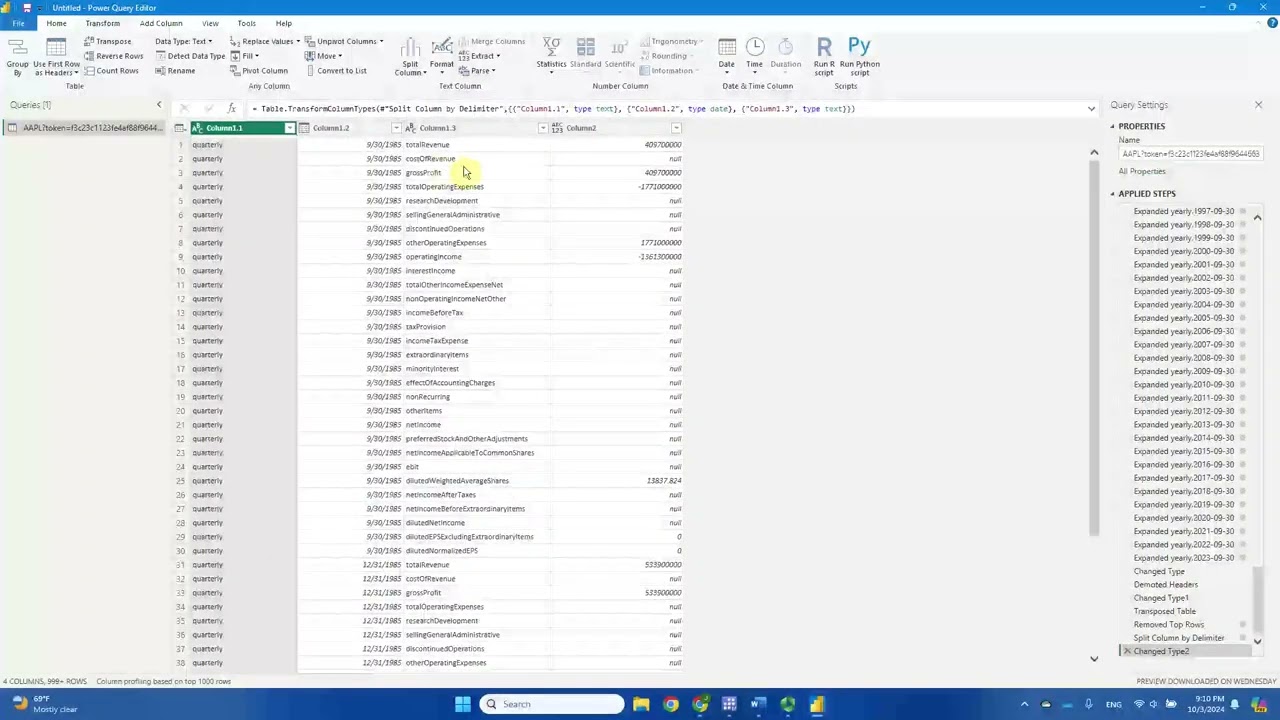Open Use First Row as Headers dropdown
This screenshot has width=1280, height=720.
point(56,58)
